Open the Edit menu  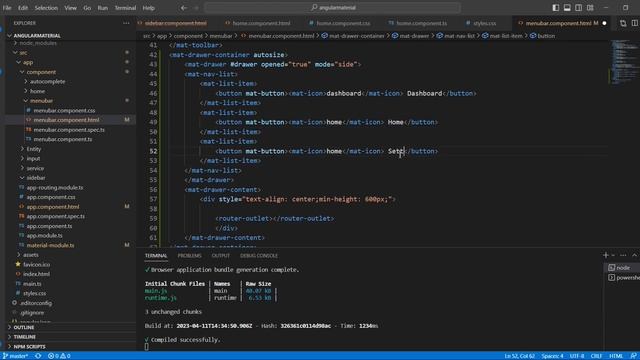[x=23, y=8]
